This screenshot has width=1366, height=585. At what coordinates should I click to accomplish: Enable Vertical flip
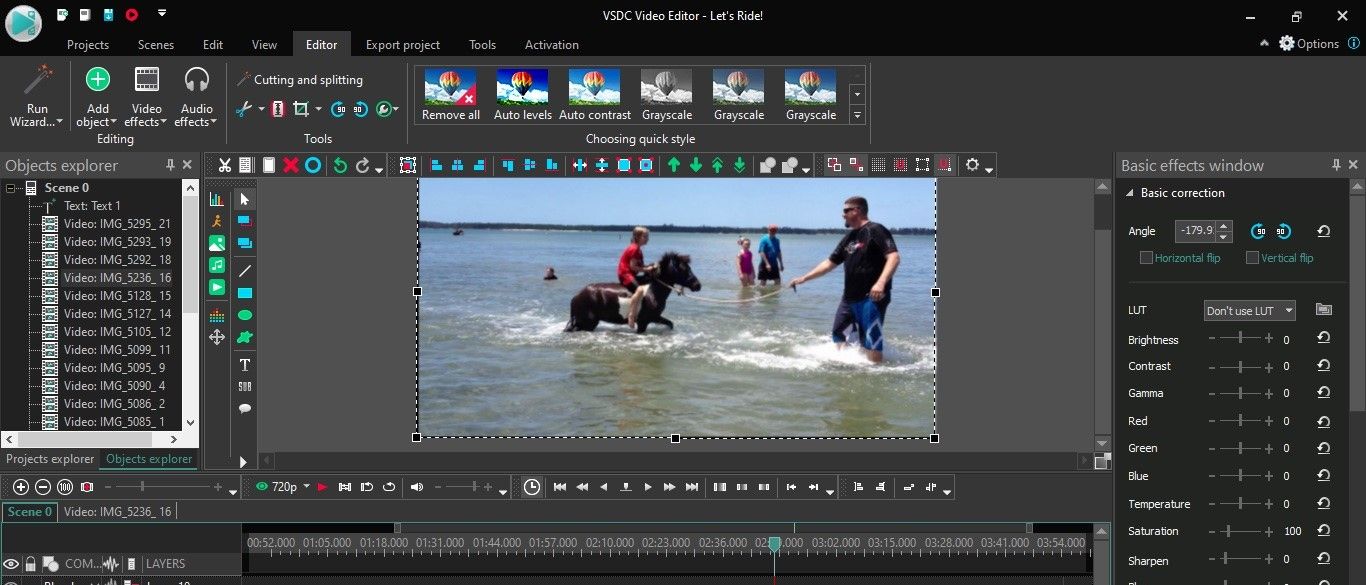(1252, 257)
